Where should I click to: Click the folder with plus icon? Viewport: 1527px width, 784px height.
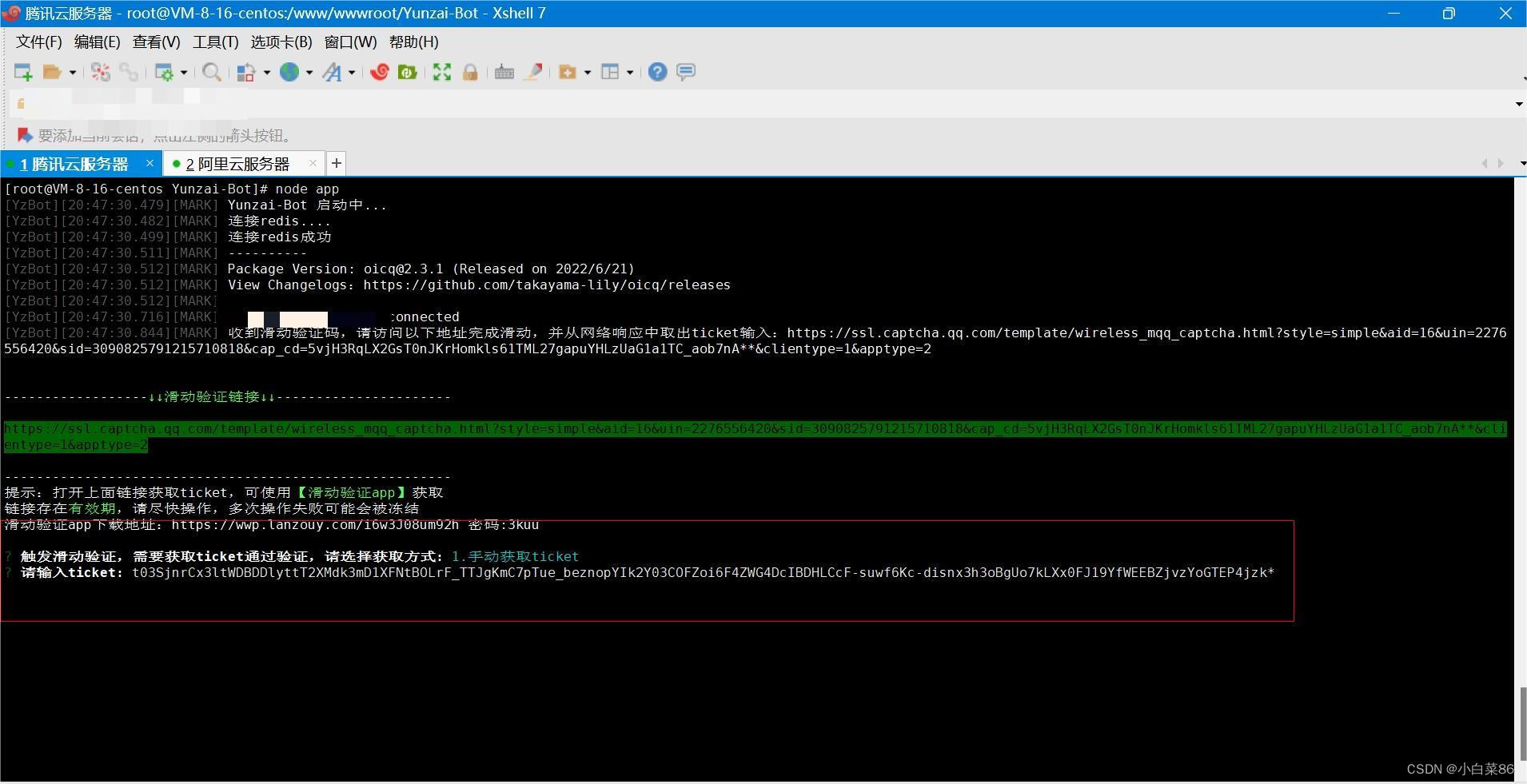(568, 72)
